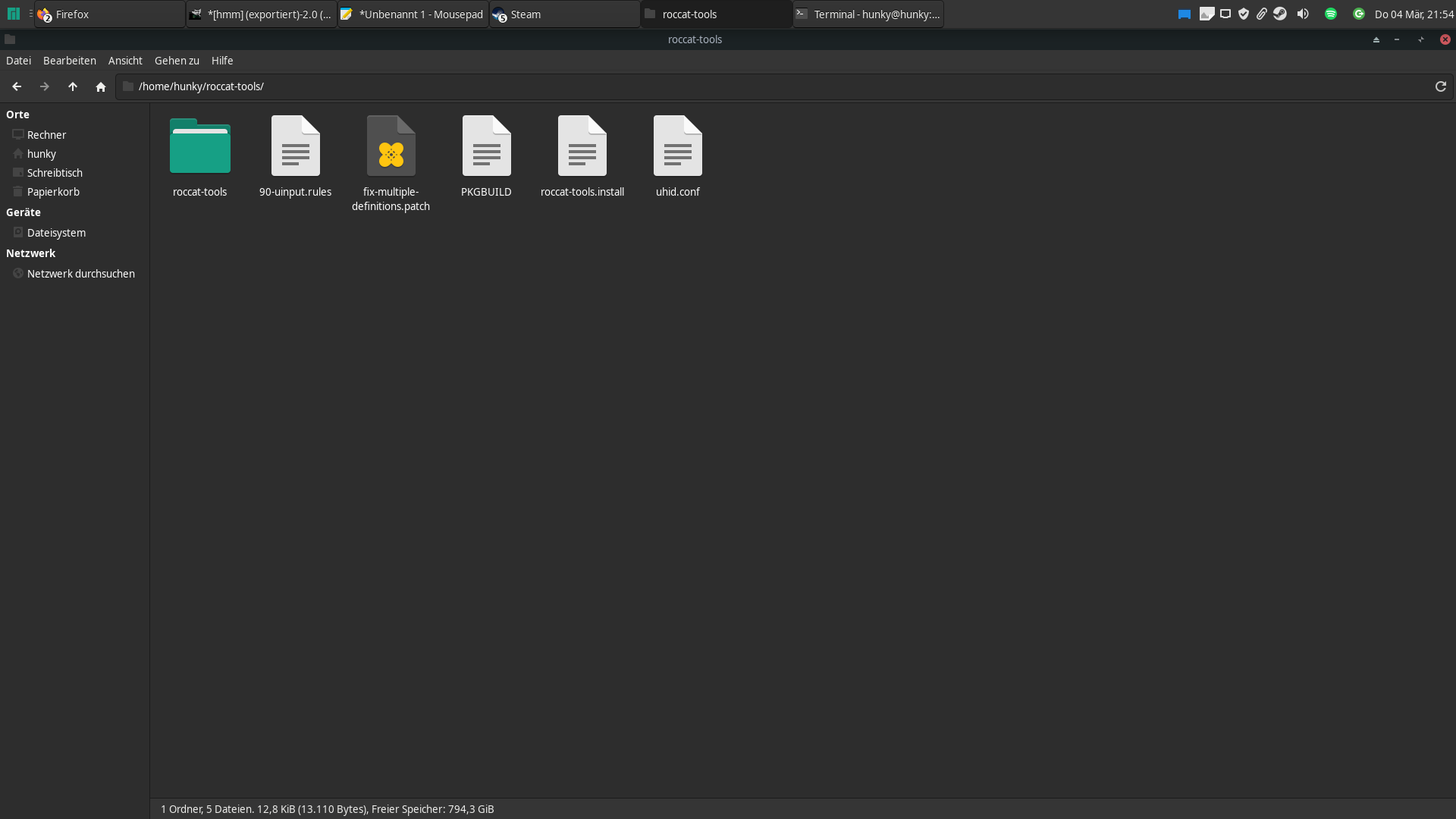Screen dimensions: 1456x819
Task: Open the teal roccat-tools folder
Action: click(199, 147)
